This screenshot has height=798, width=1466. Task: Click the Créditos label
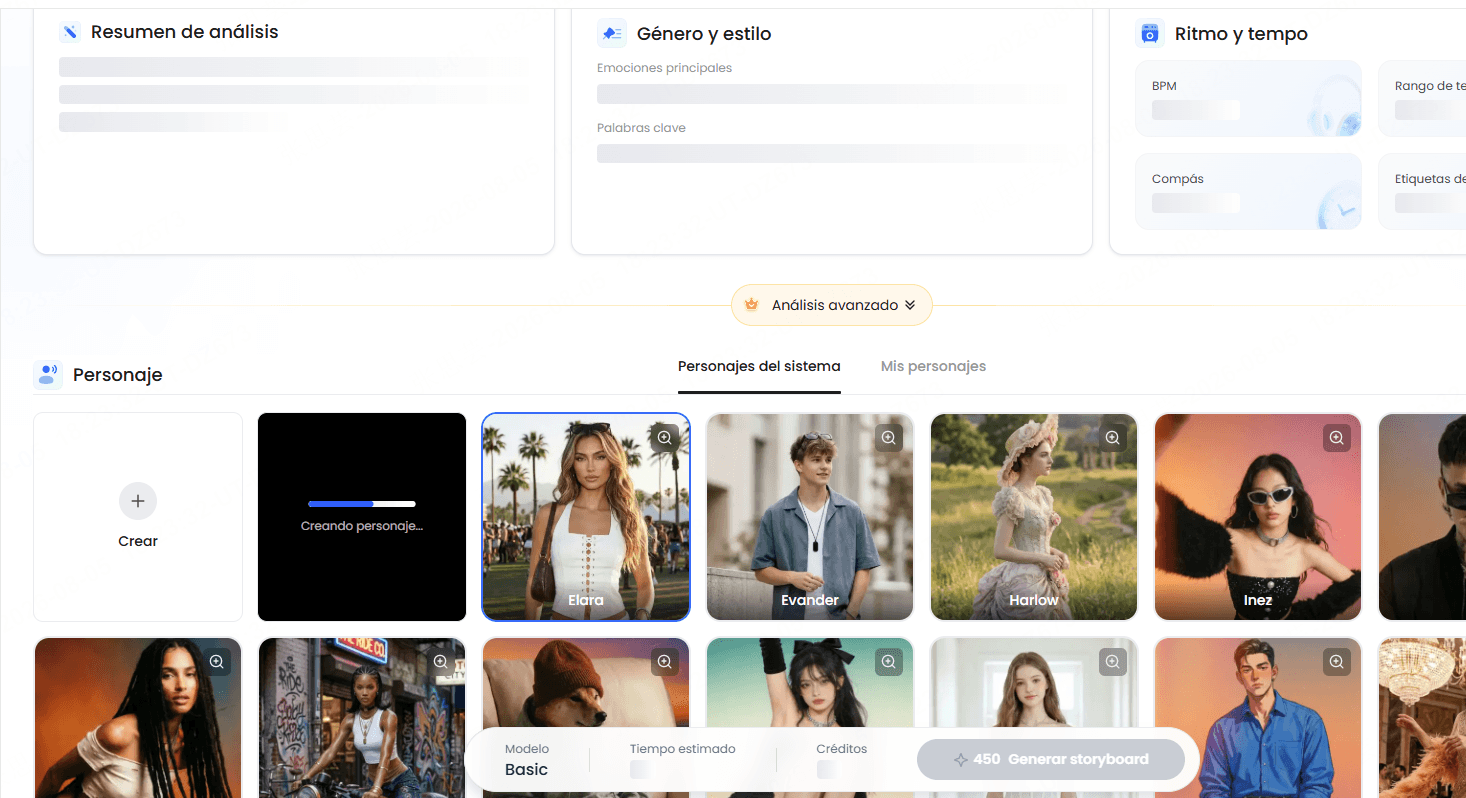pyautogui.click(x=842, y=748)
